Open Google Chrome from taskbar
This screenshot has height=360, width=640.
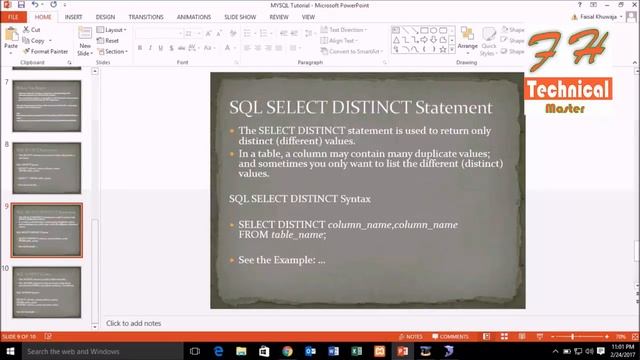point(287,351)
